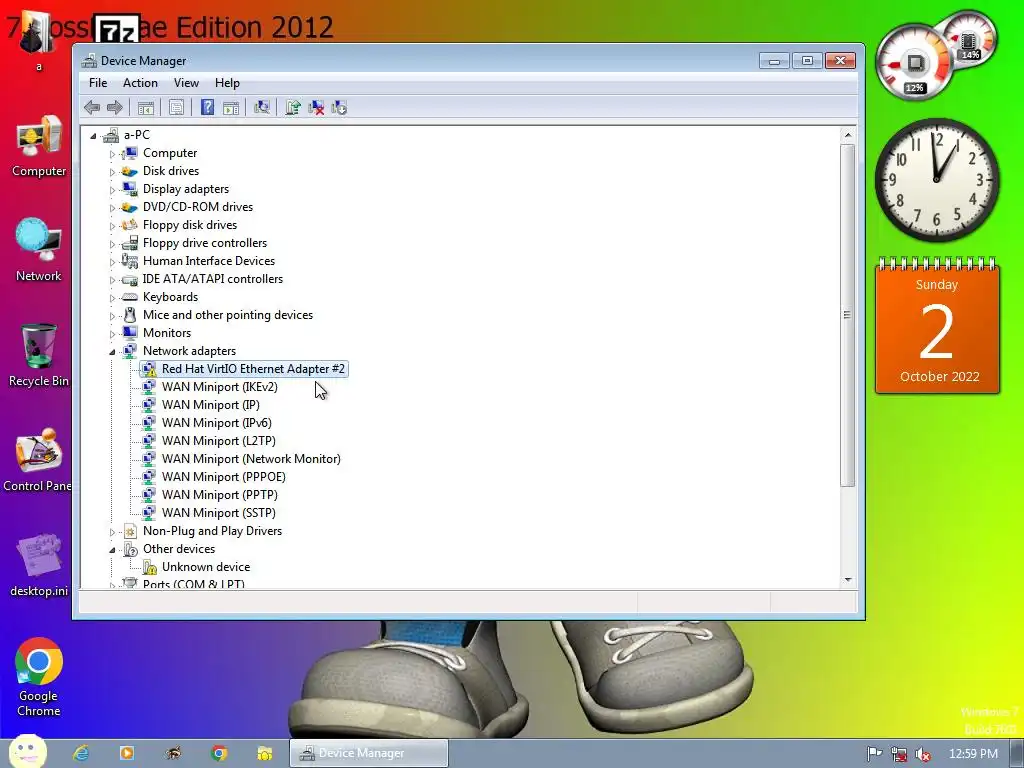This screenshot has width=1024, height=768.
Task: Click the 12:59 PM taskbar clock
Action: (973, 754)
